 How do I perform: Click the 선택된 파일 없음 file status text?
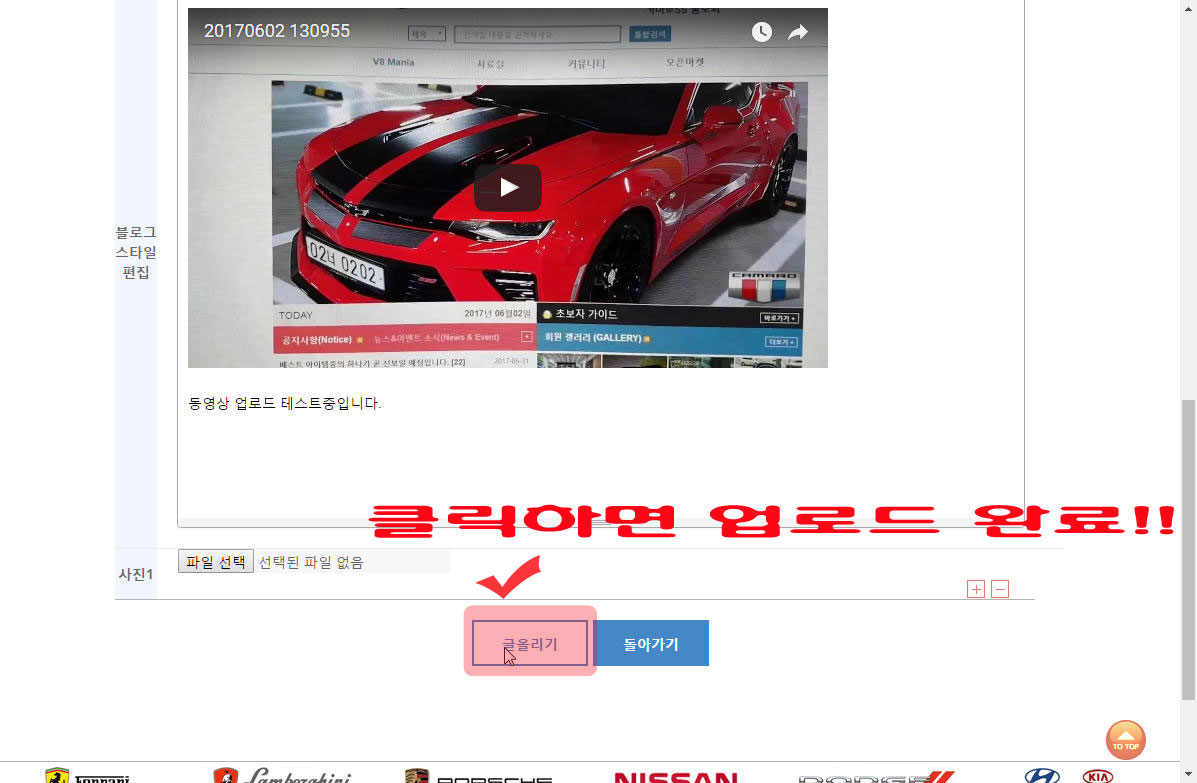(x=311, y=562)
